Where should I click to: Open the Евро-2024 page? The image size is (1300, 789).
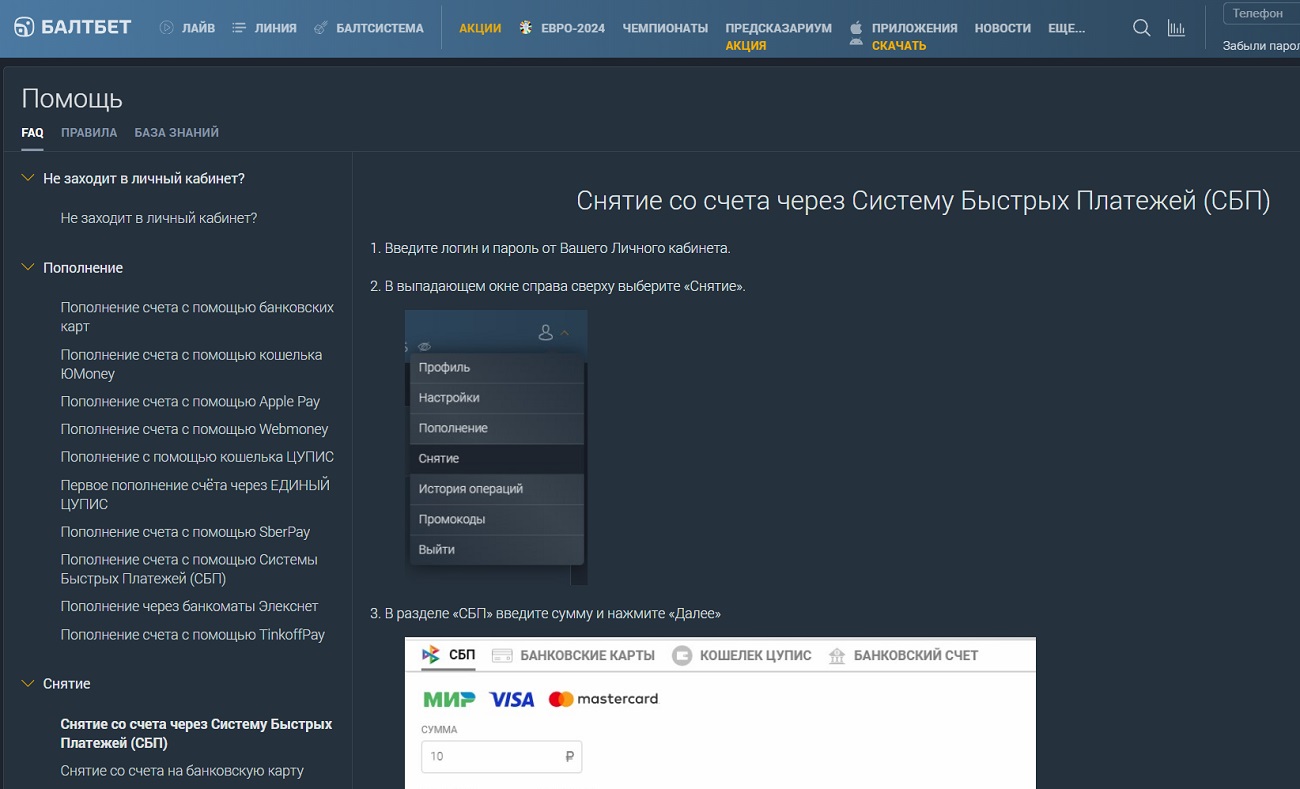pos(573,28)
